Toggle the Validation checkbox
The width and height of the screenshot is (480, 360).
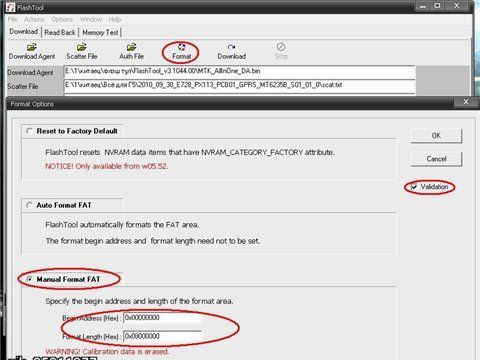tap(414, 187)
